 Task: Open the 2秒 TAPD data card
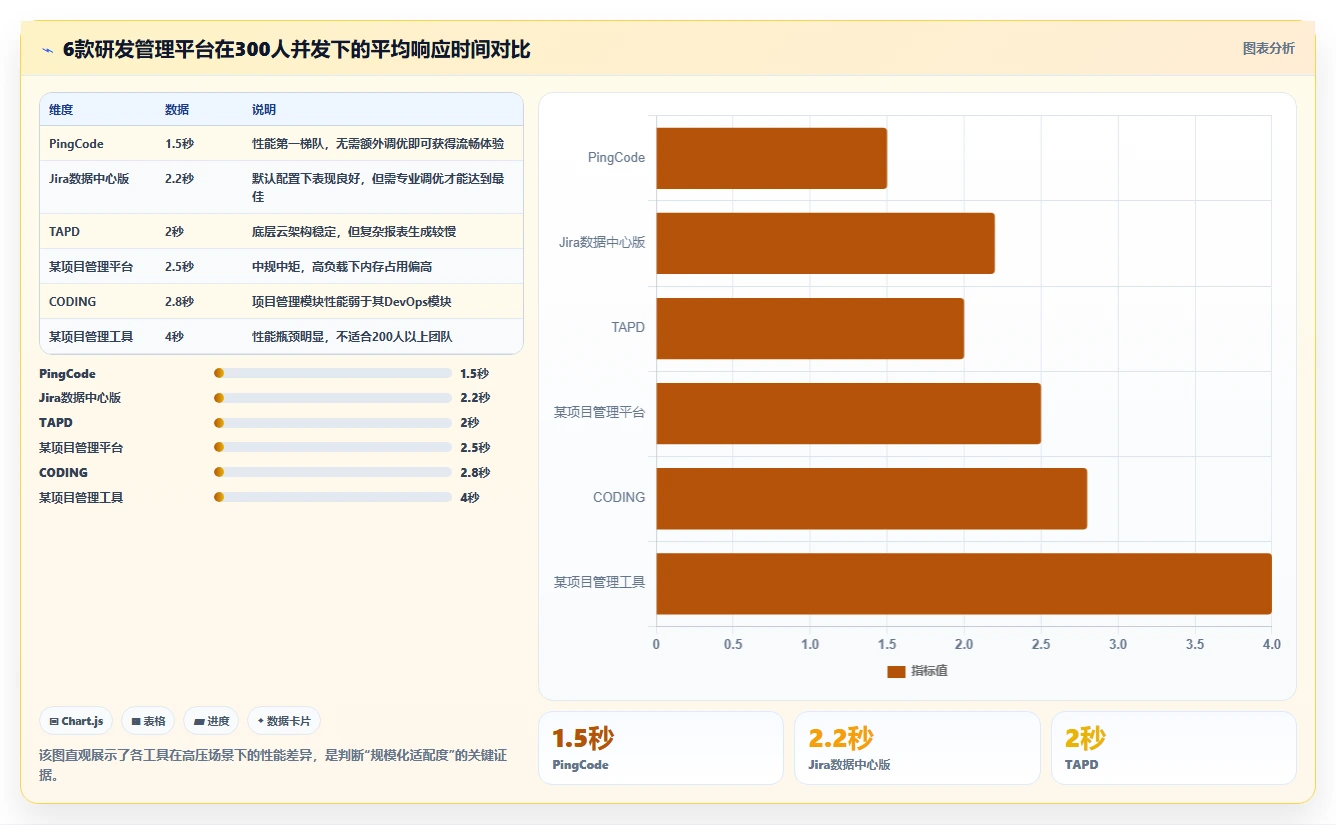[x=1173, y=748]
